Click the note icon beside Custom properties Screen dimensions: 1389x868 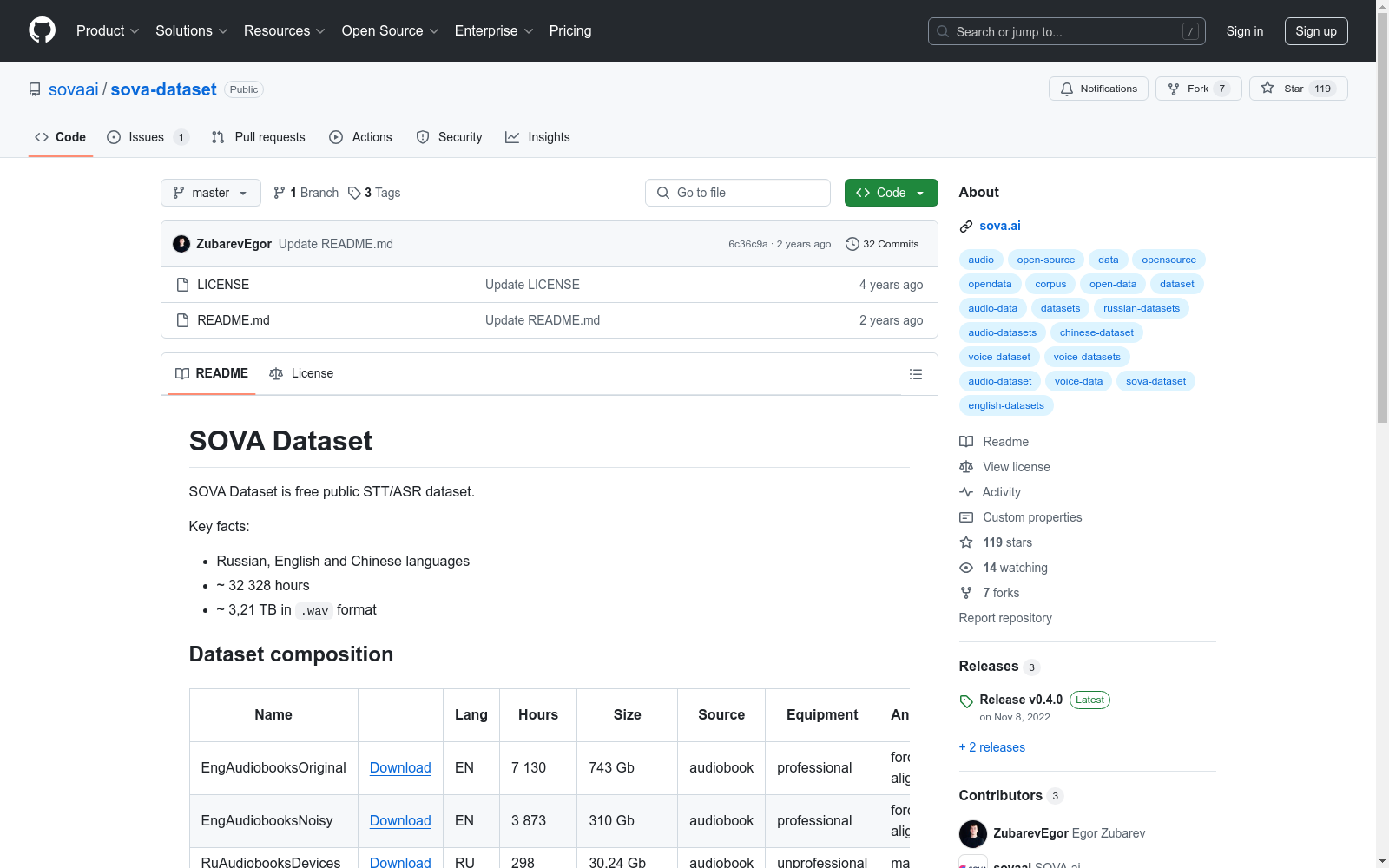point(966,517)
